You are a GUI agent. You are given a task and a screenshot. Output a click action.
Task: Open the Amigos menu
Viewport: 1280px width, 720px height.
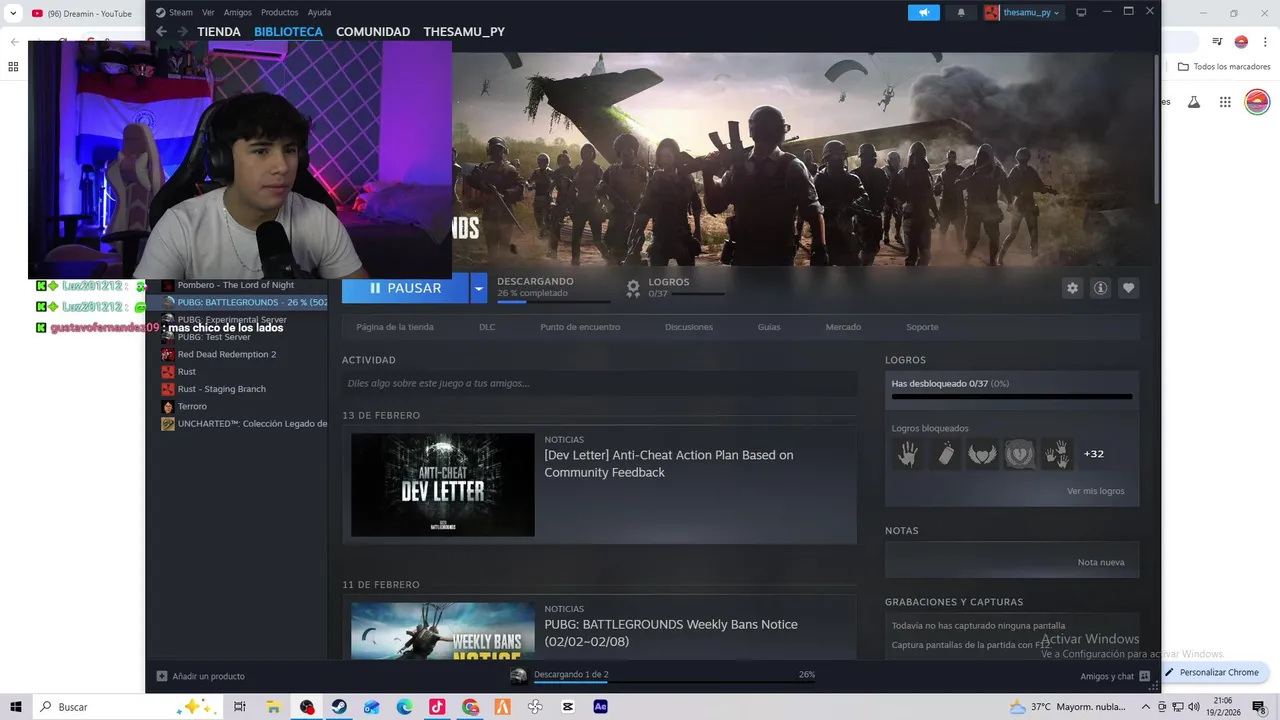click(238, 12)
